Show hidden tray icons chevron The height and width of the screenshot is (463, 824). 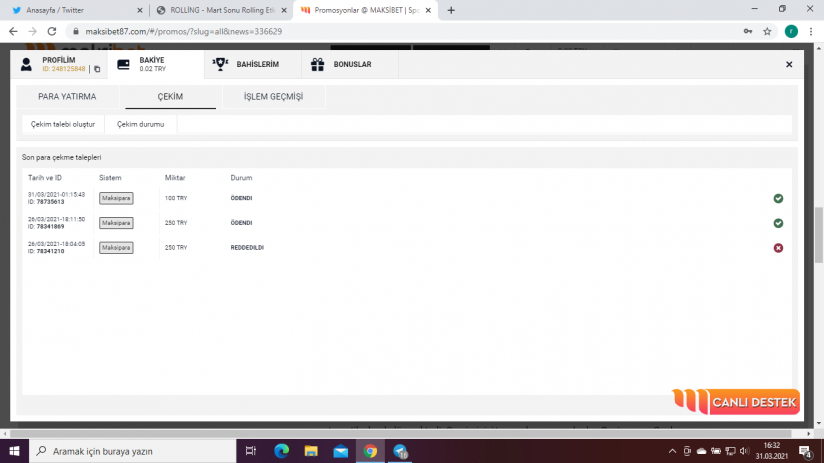tap(672, 451)
